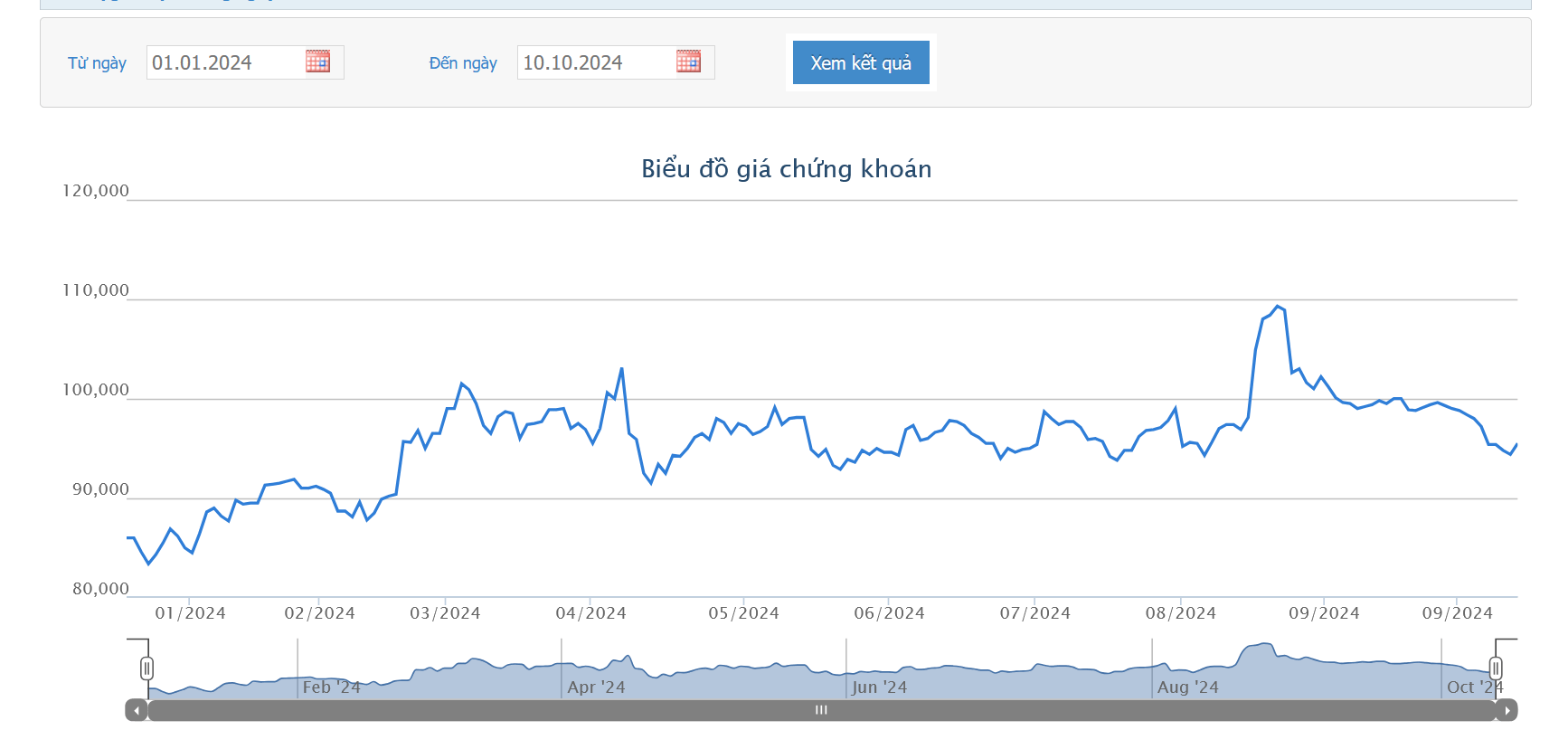
Task: Click the navigator scrollbar right arrow
Action: click(1507, 711)
